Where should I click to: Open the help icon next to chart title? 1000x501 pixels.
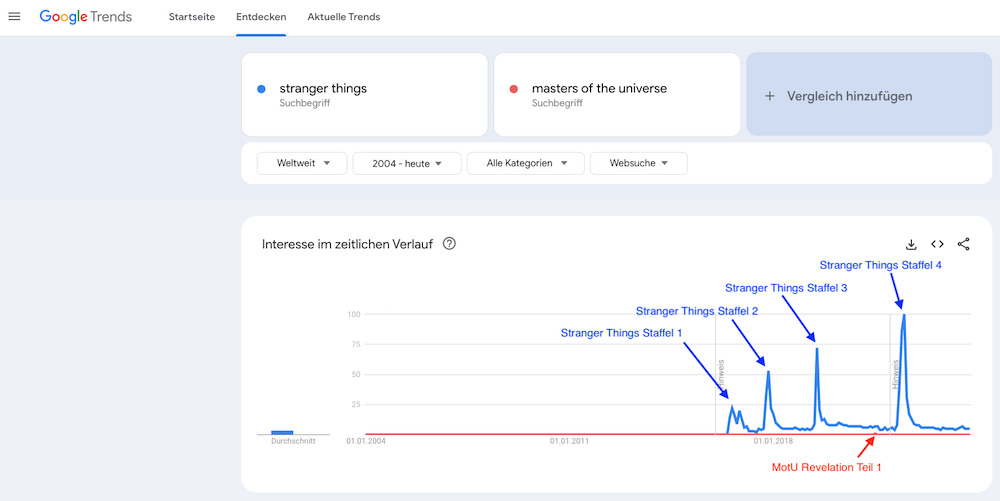[449, 243]
